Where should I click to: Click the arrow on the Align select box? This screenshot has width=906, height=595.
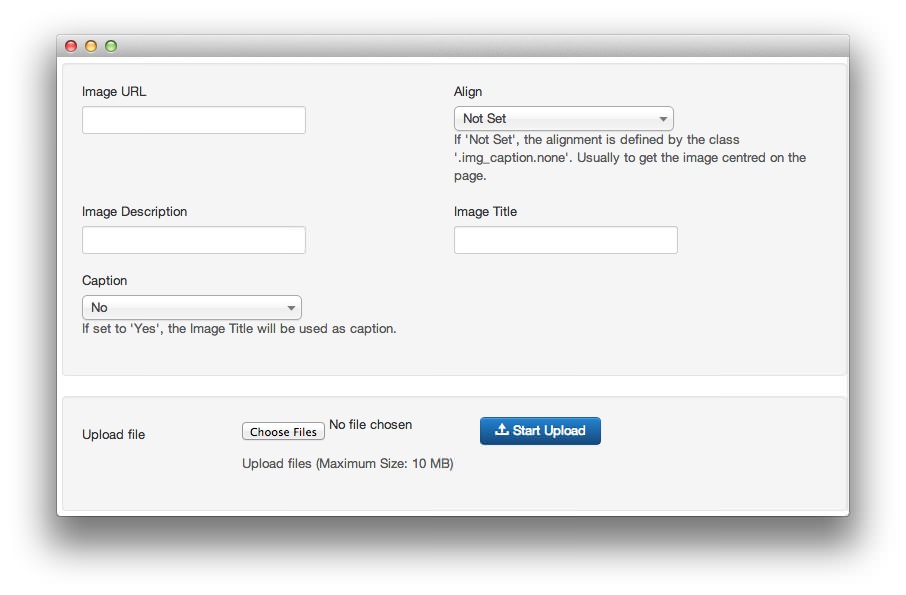pos(663,119)
